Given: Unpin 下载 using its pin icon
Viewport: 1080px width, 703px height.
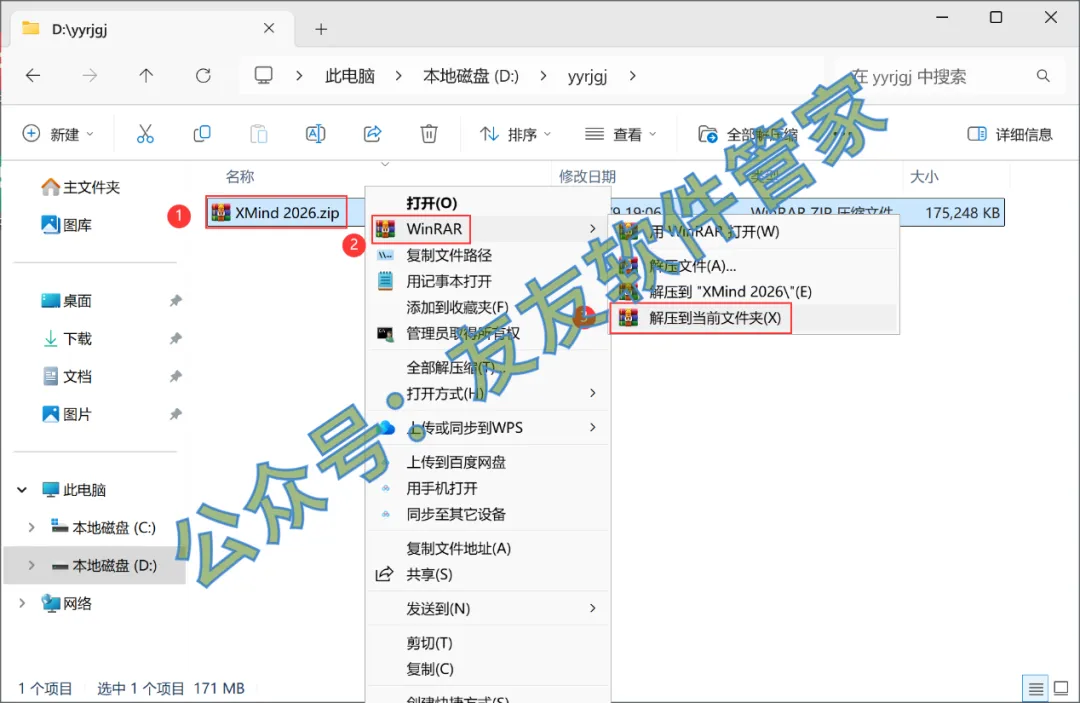Looking at the screenshot, I should [x=176, y=339].
